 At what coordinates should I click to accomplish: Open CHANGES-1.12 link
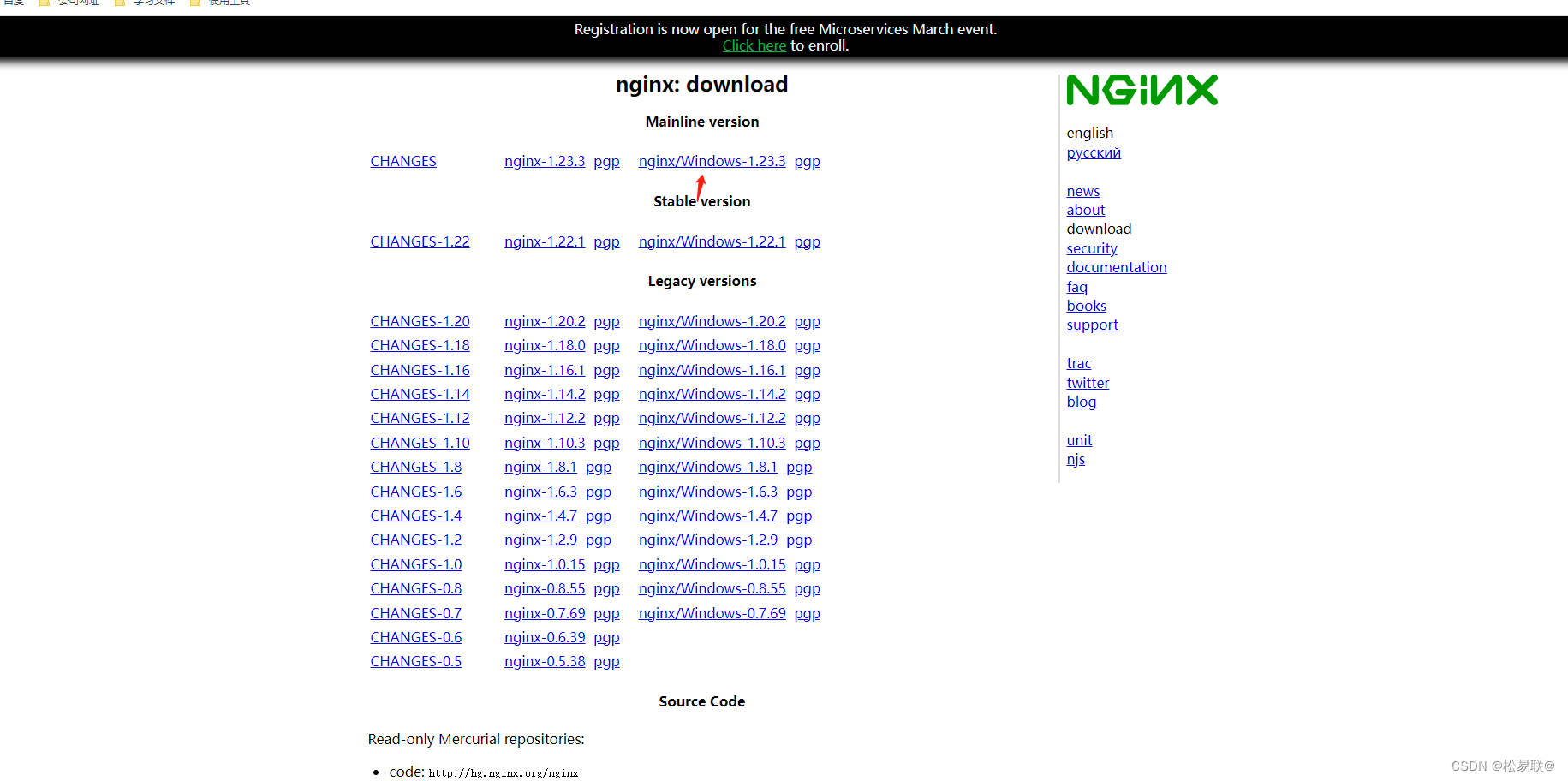tap(420, 418)
